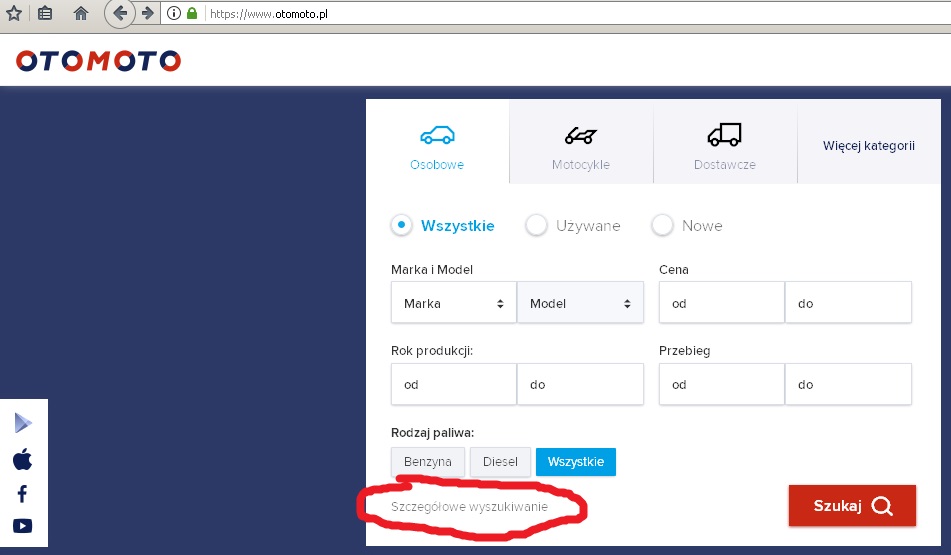Image resolution: width=951 pixels, height=555 pixels.
Task: Show site information icon in address bar
Action: [x=173, y=13]
